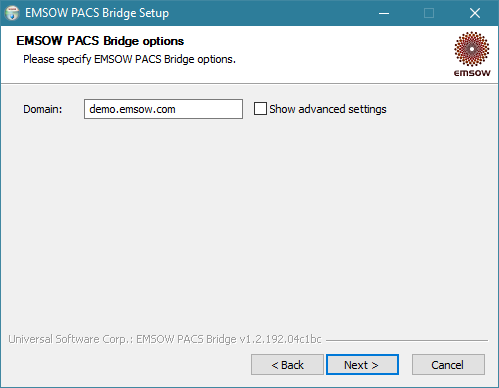This screenshot has width=499, height=388.
Task: Click the separator line beside the version text
Action: coord(407,340)
